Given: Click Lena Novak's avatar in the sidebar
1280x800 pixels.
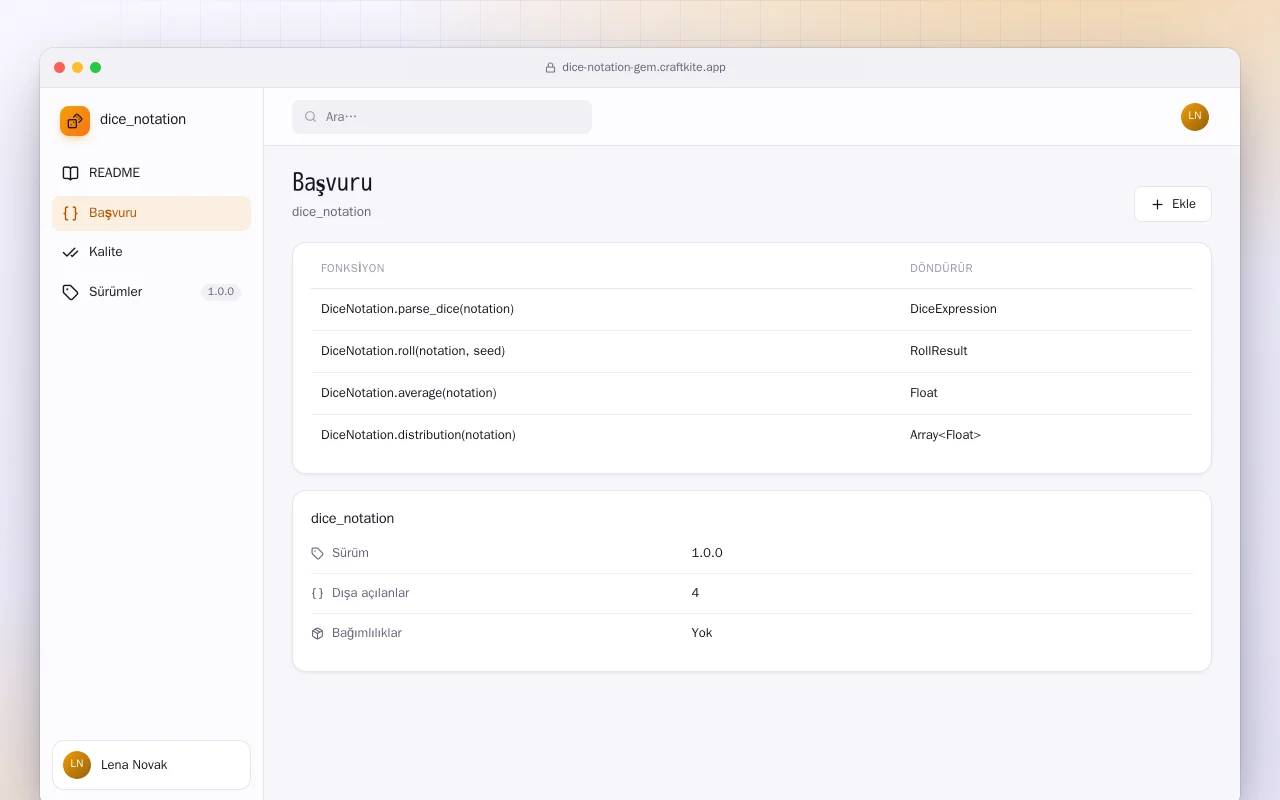Looking at the screenshot, I should (x=77, y=765).
